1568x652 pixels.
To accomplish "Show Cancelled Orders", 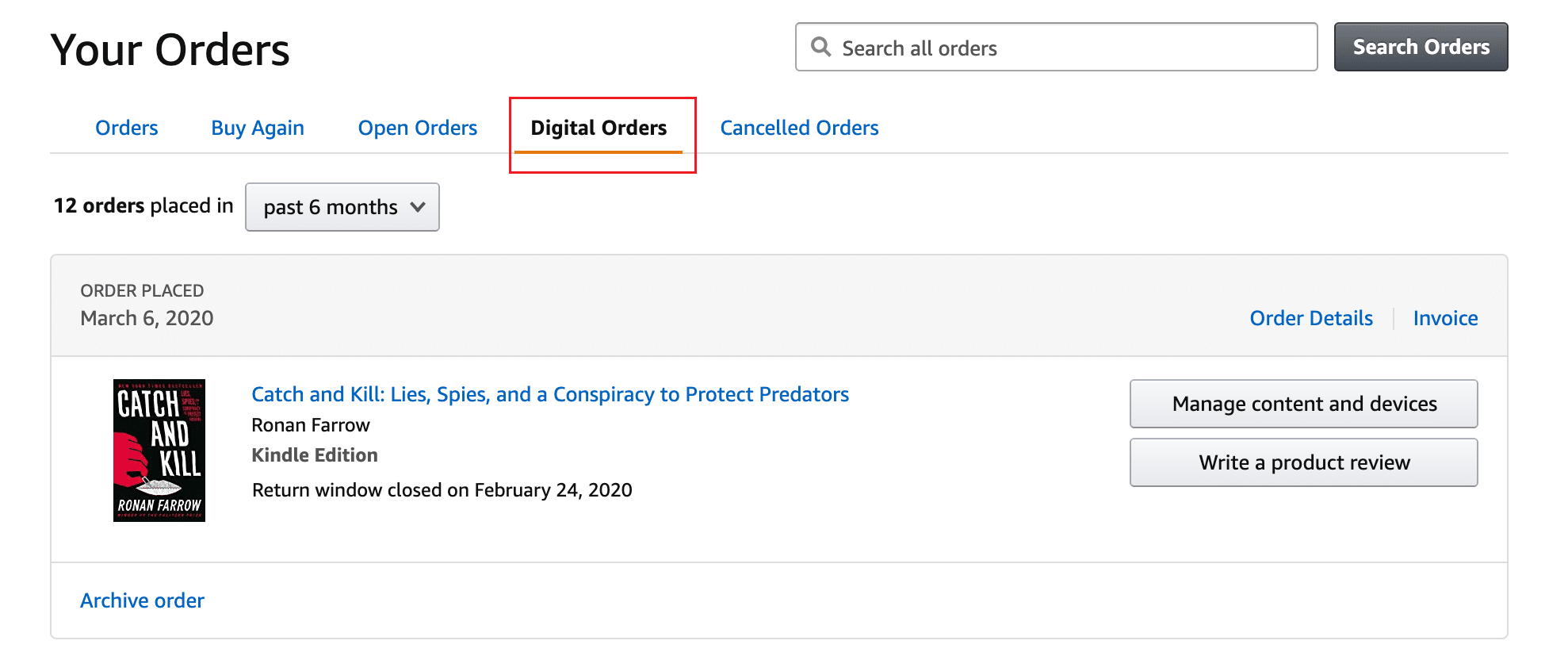I will 799,127.
